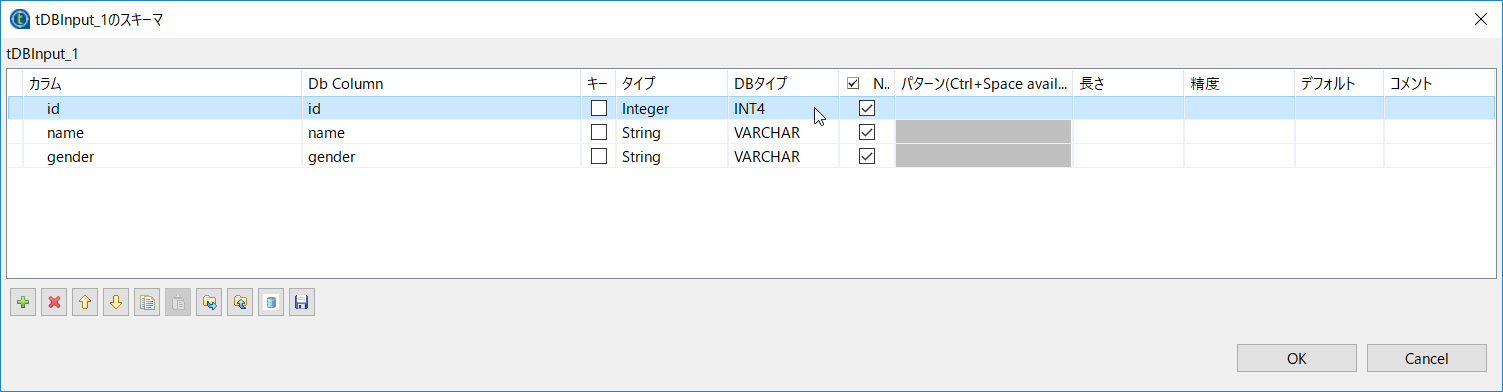Import schema from XML file icon
The image size is (1503, 392).
pyautogui.click(x=209, y=302)
